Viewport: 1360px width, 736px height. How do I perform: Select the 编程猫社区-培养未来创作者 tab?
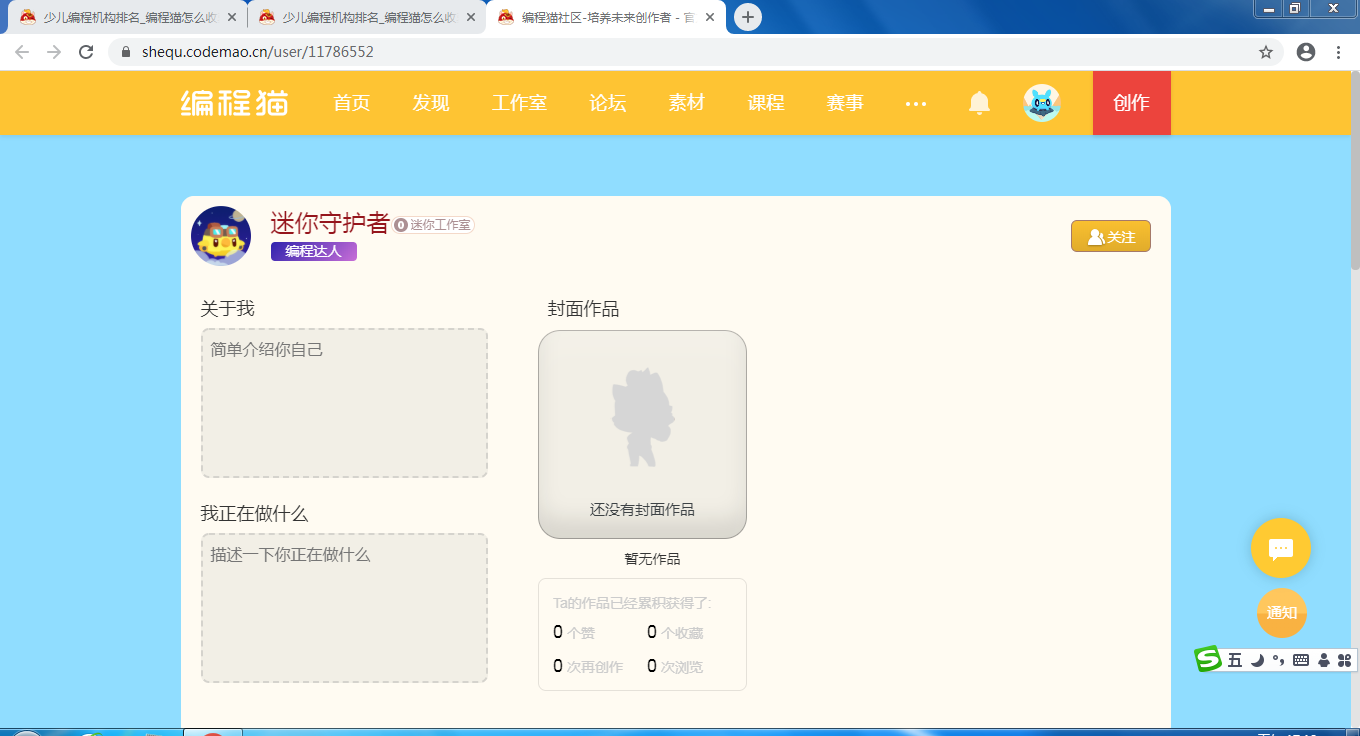point(606,17)
